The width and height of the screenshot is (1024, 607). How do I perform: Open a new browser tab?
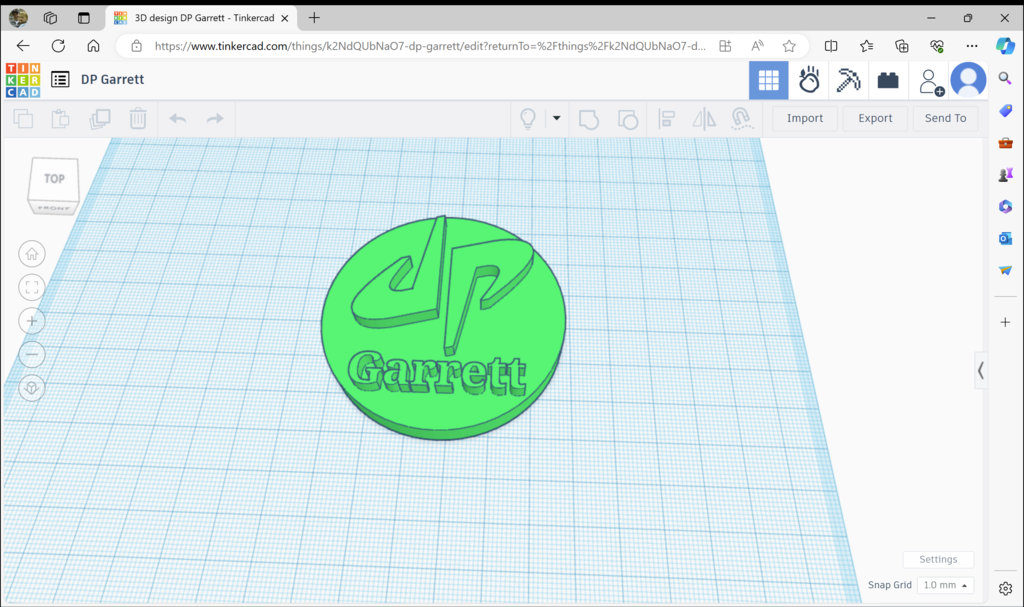tap(314, 18)
